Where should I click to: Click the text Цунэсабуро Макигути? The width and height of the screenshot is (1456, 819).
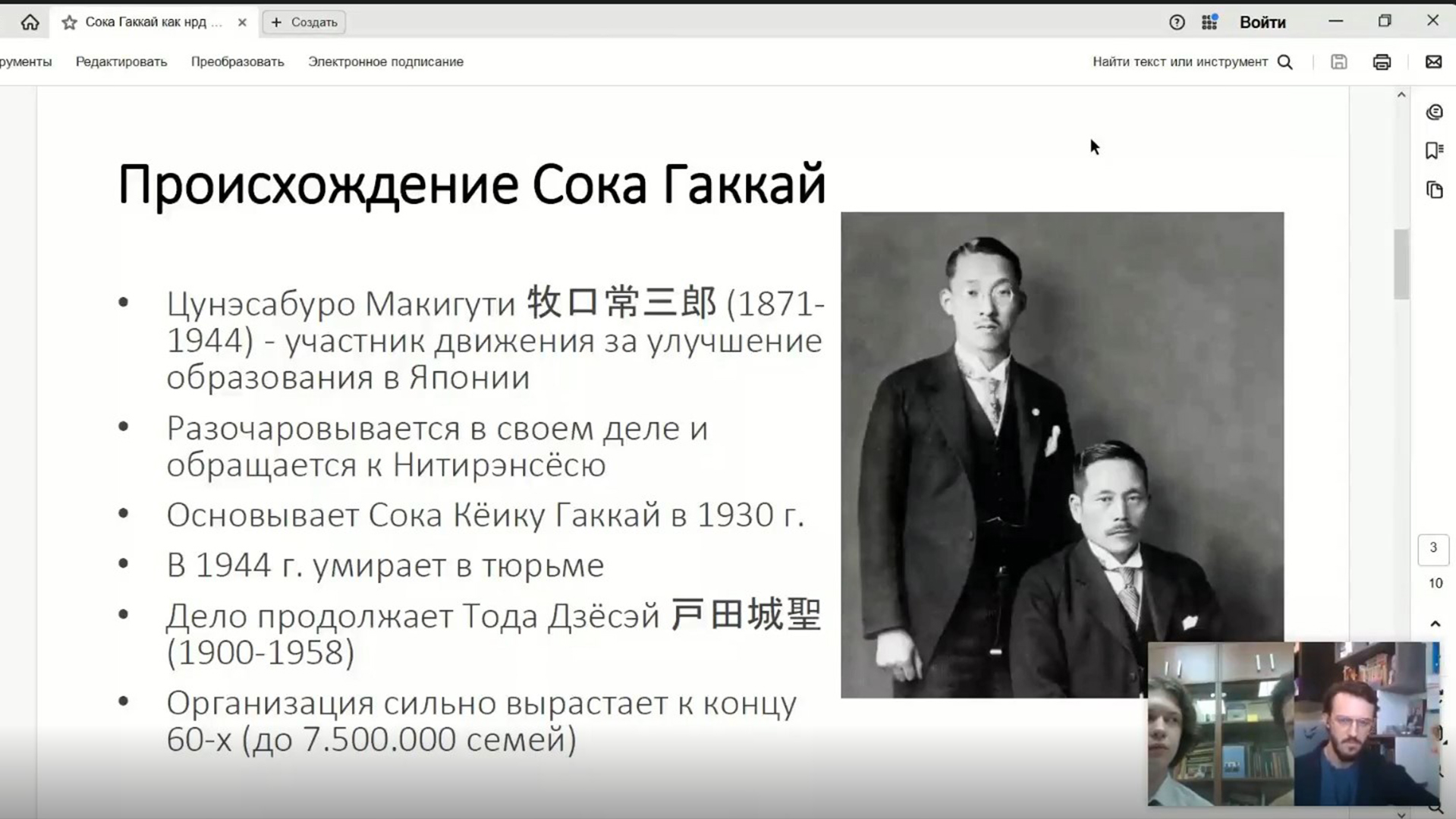coord(341,304)
